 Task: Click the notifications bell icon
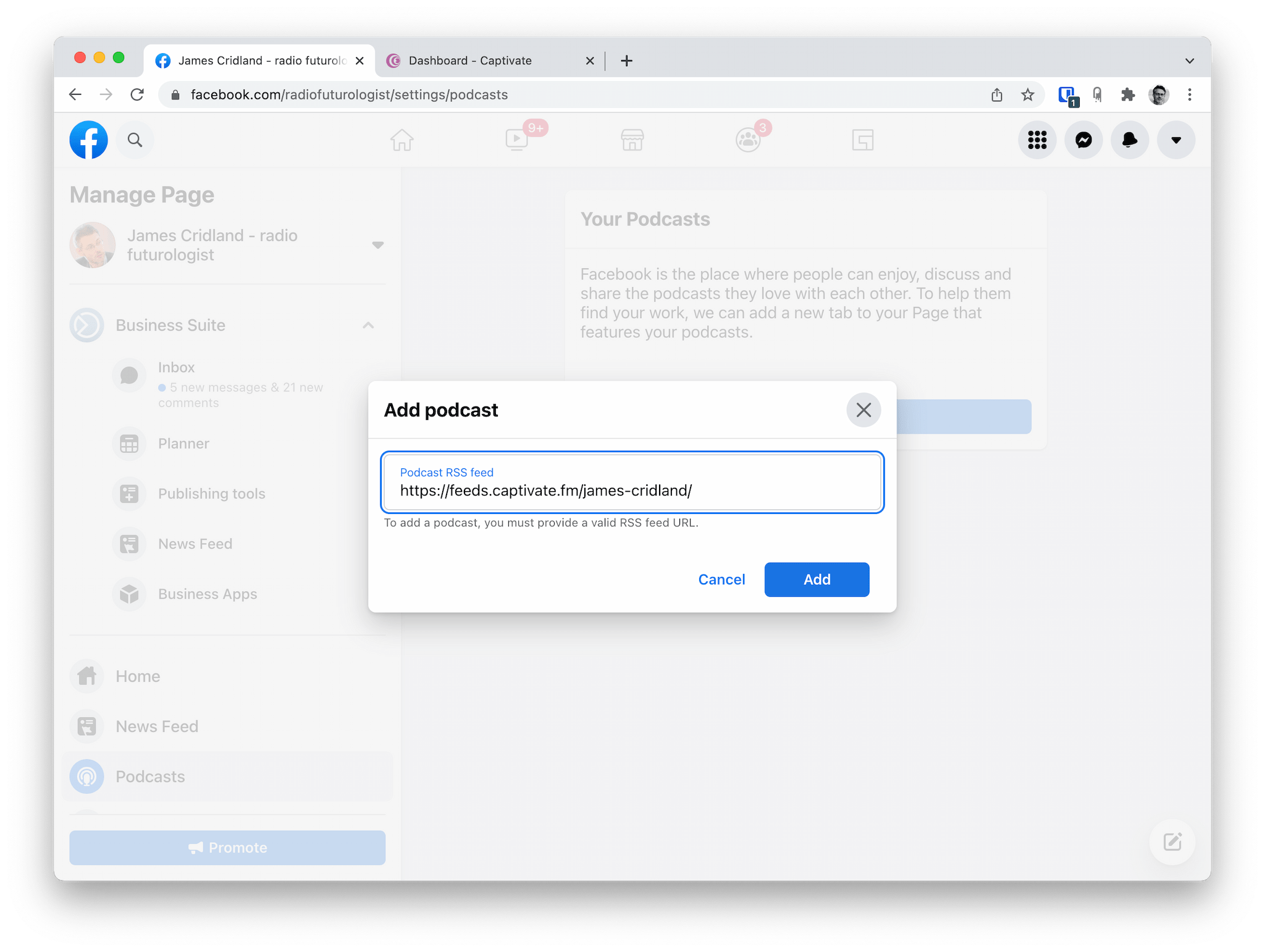pos(1129,139)
